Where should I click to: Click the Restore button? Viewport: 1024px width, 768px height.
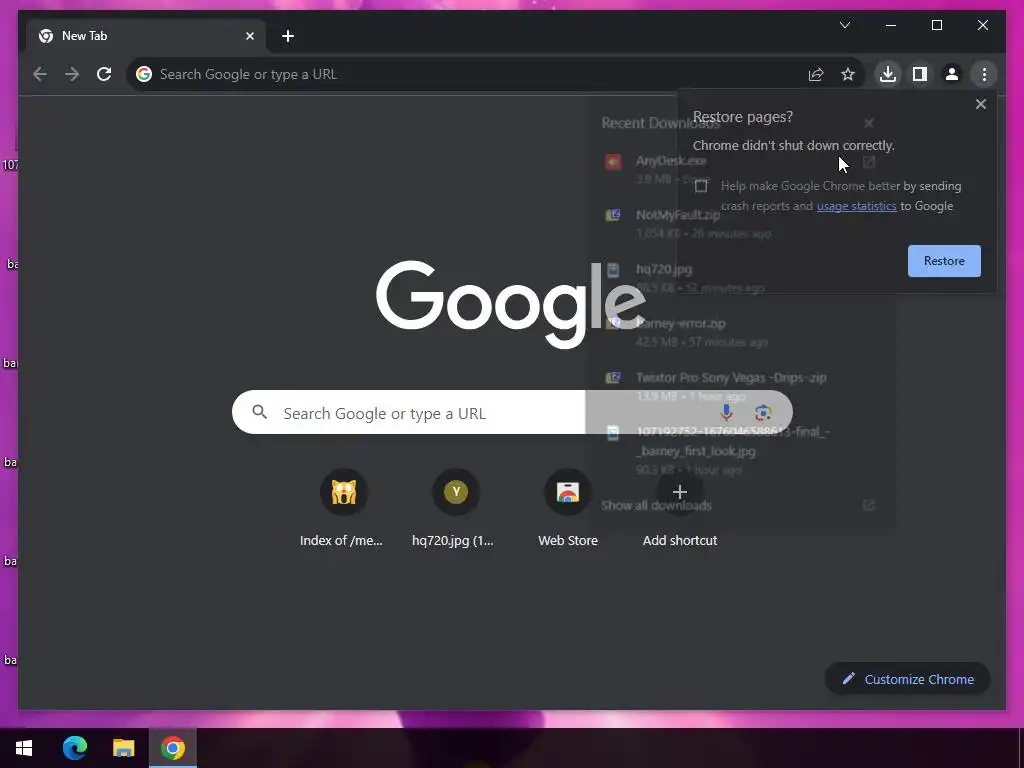pos(944,261)
